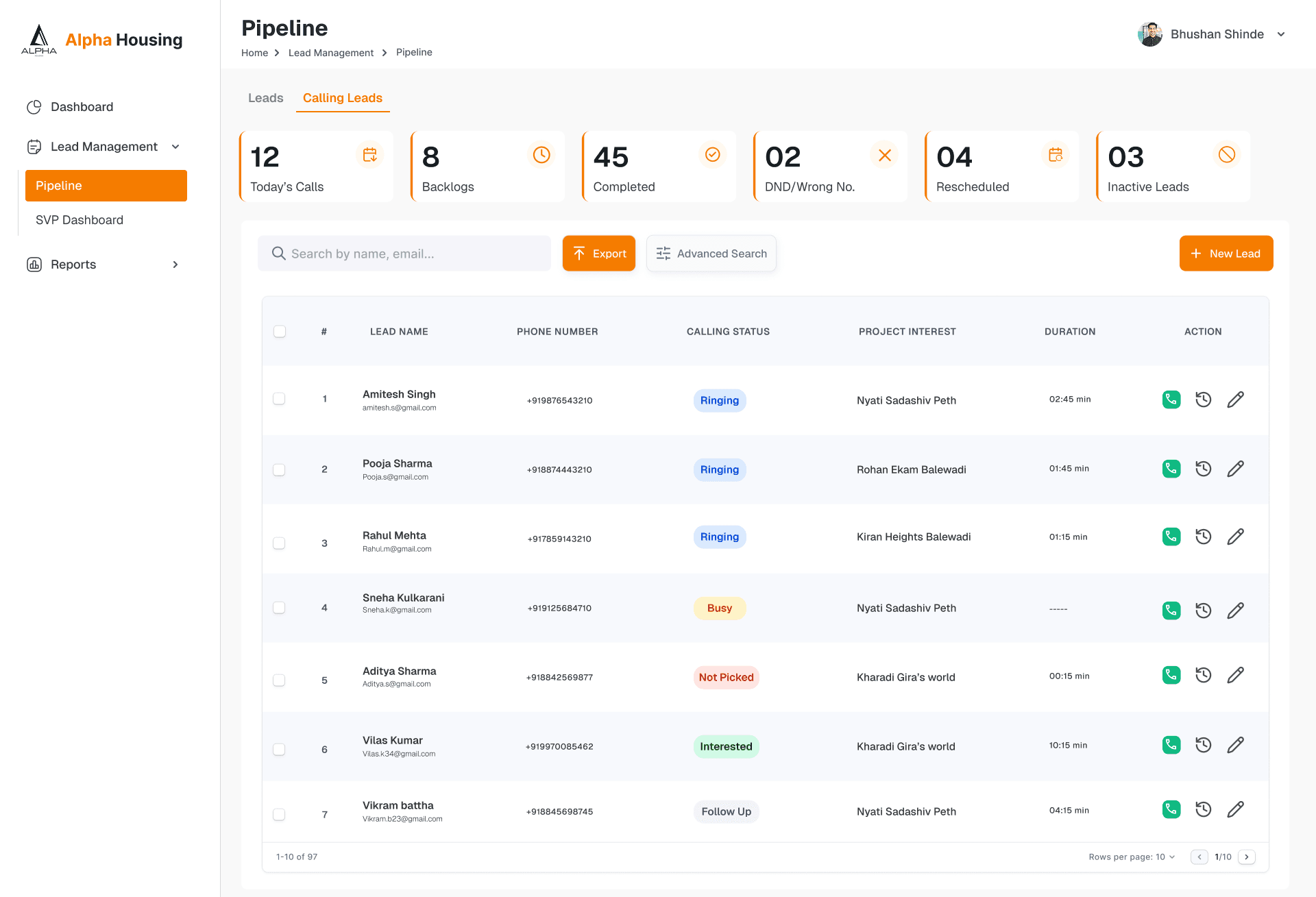Click the Export button
This screenshot has height=897, width=1316.
click(x=599, y=254)
